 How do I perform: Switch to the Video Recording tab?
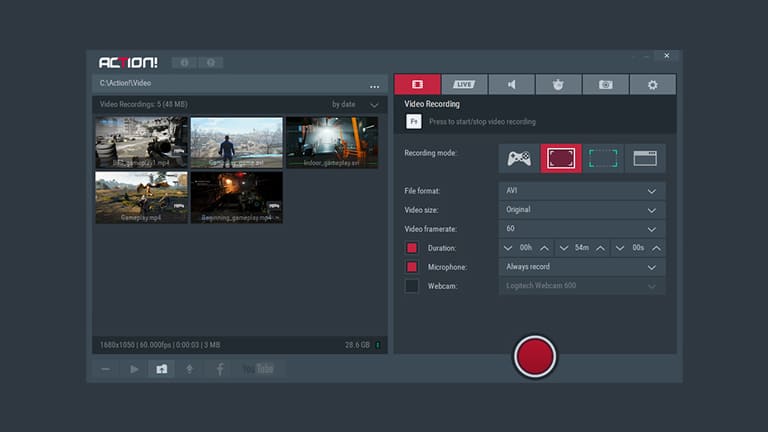pyautogui.click(x=417, y=85)
